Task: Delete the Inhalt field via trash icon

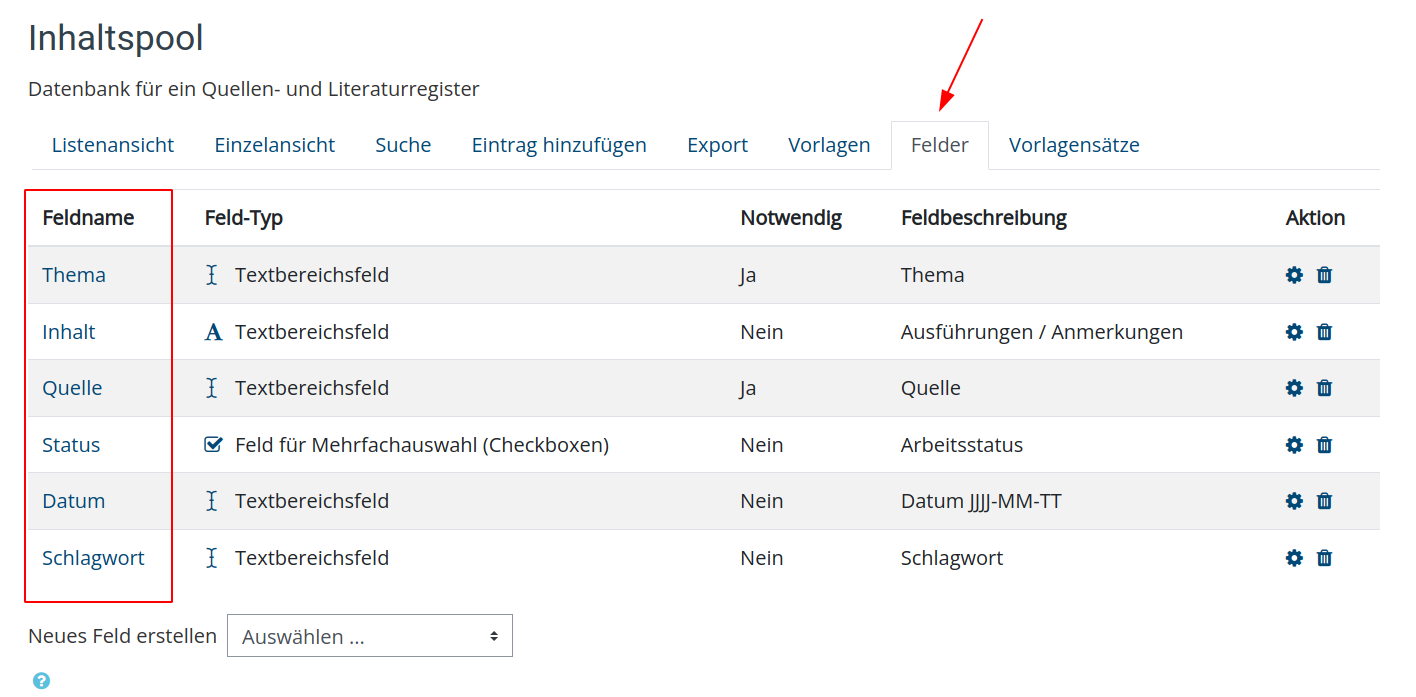Action: pos(1325,332)
